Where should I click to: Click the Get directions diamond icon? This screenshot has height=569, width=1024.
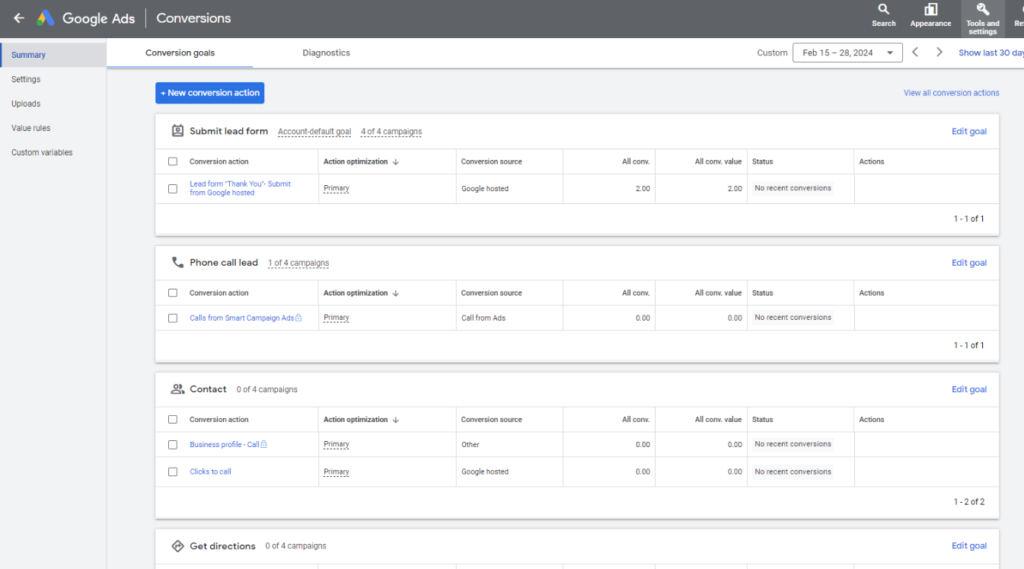(x=178, y=546)
